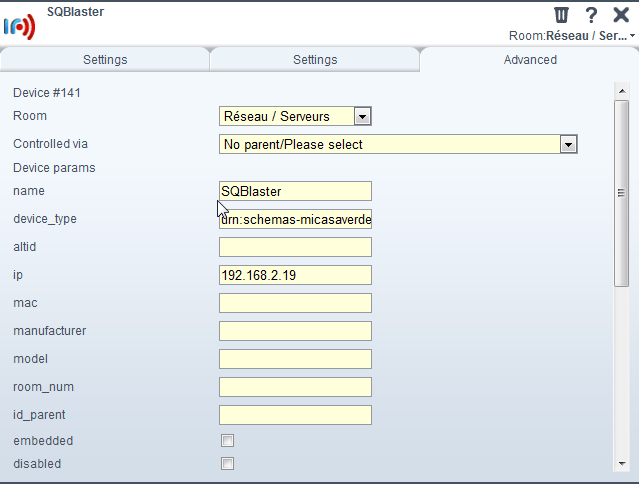The image size is (639, 484).
Task: Click the ip field showing 192.168.2.19
Action: [x=295, y=275]
